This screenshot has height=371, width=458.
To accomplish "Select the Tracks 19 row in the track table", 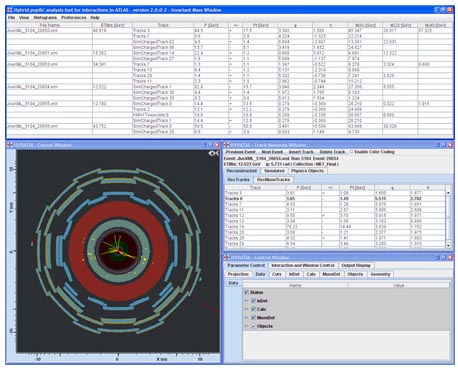I will click(x=335, y=227).
